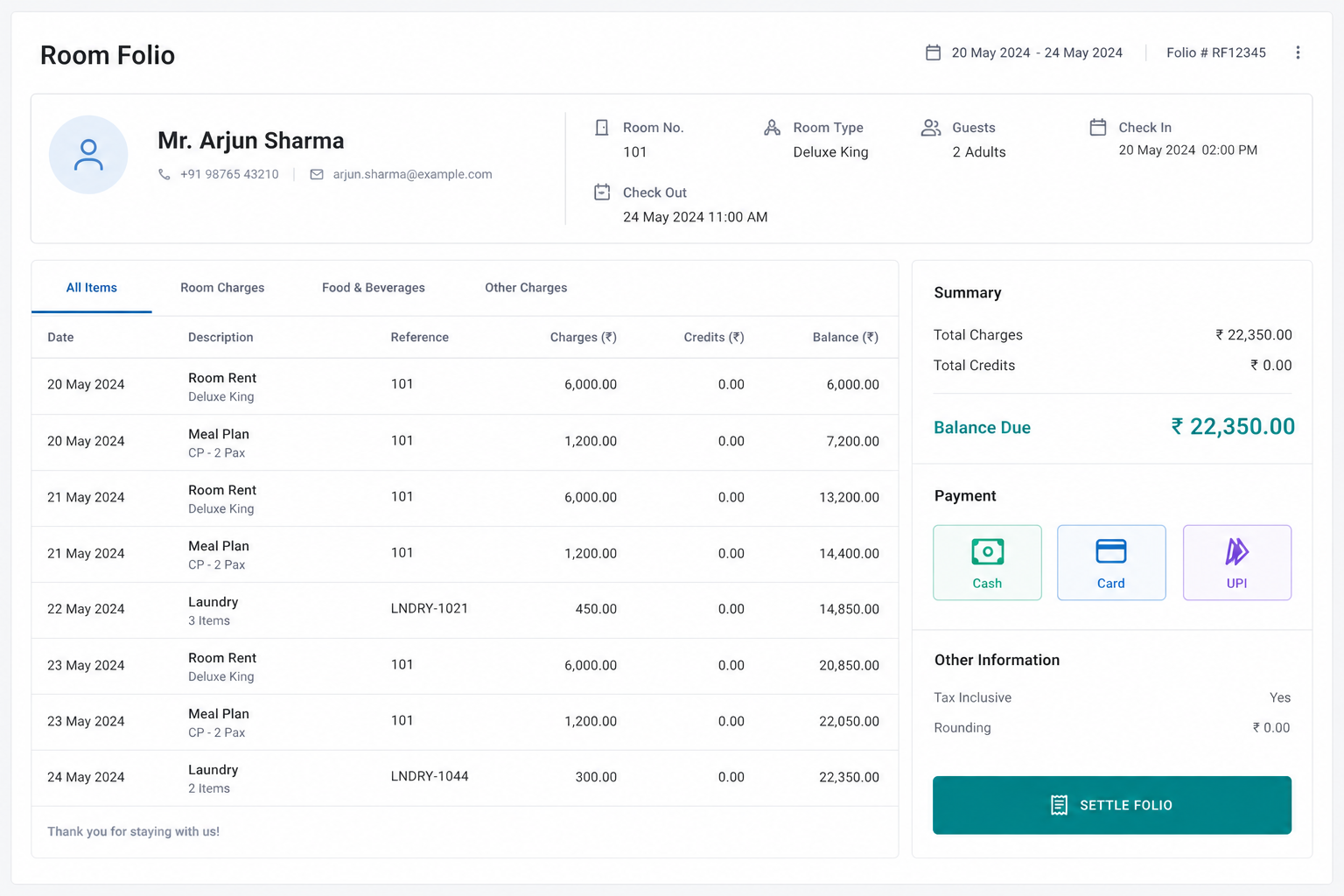Open the three-dot more options menu
The image size is (1344, 896).
1298,52
